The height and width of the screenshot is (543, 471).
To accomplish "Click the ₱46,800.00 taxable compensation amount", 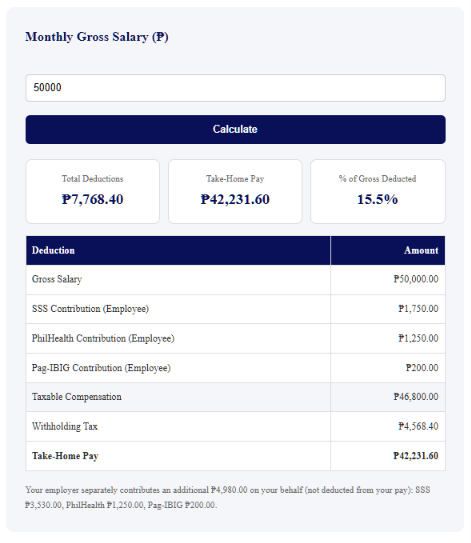I will pyautogui.click(x=416, y=397).
